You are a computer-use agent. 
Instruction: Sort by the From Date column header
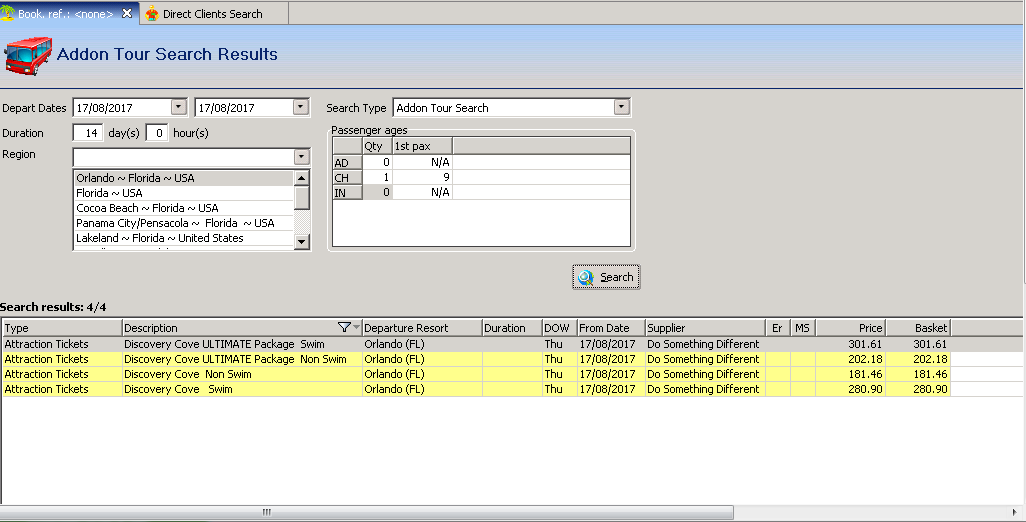tap(611, 328)
